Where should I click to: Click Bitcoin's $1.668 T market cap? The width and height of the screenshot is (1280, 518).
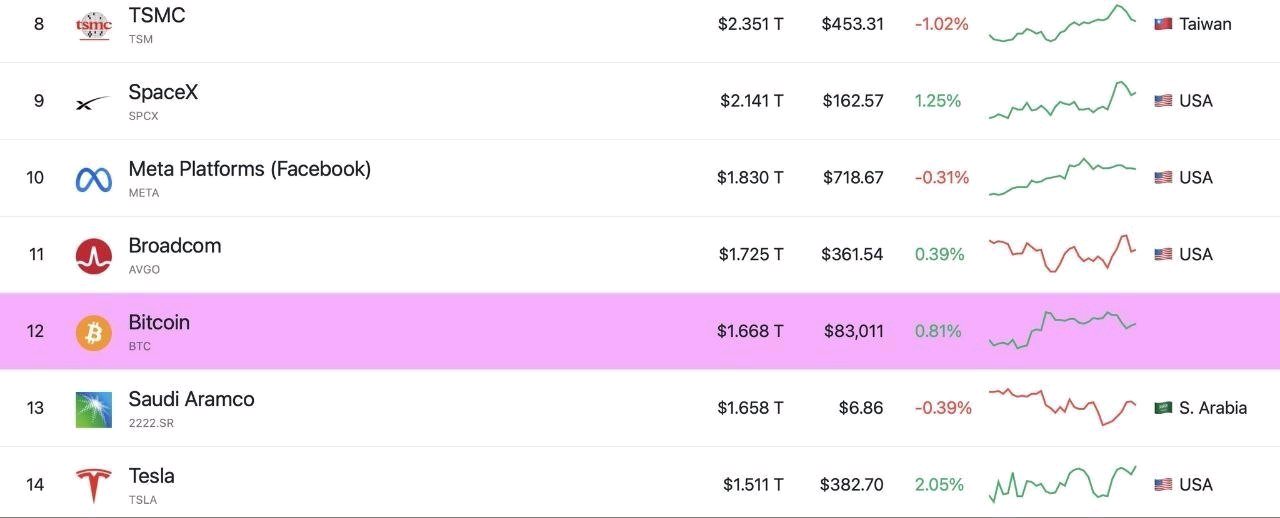point(750,331)
